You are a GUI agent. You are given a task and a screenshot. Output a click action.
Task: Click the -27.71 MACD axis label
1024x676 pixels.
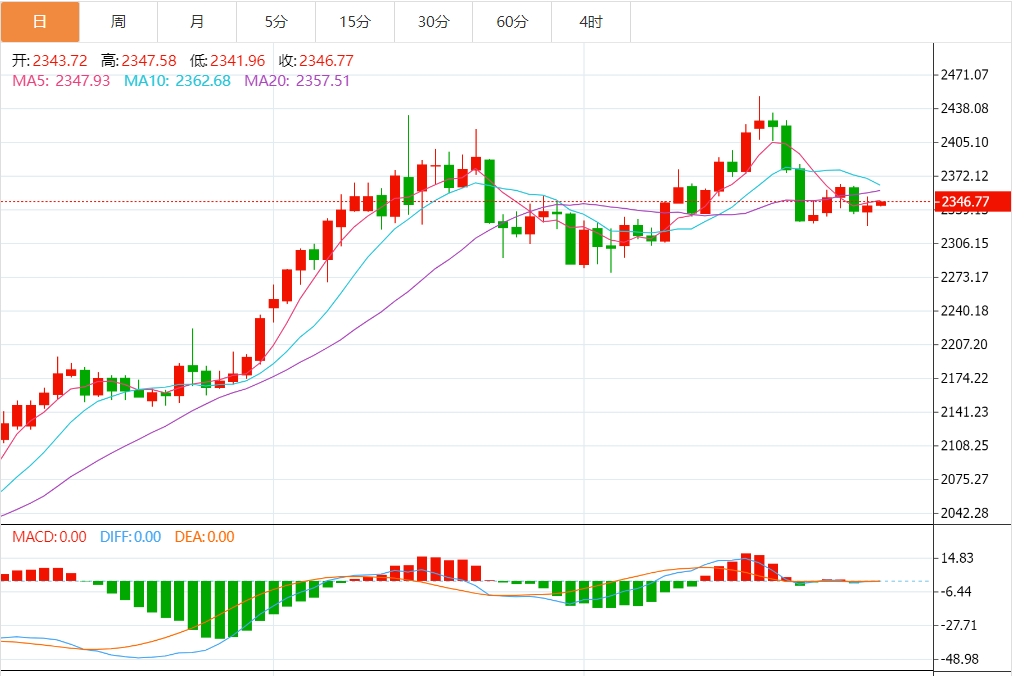tap(959, 626)
